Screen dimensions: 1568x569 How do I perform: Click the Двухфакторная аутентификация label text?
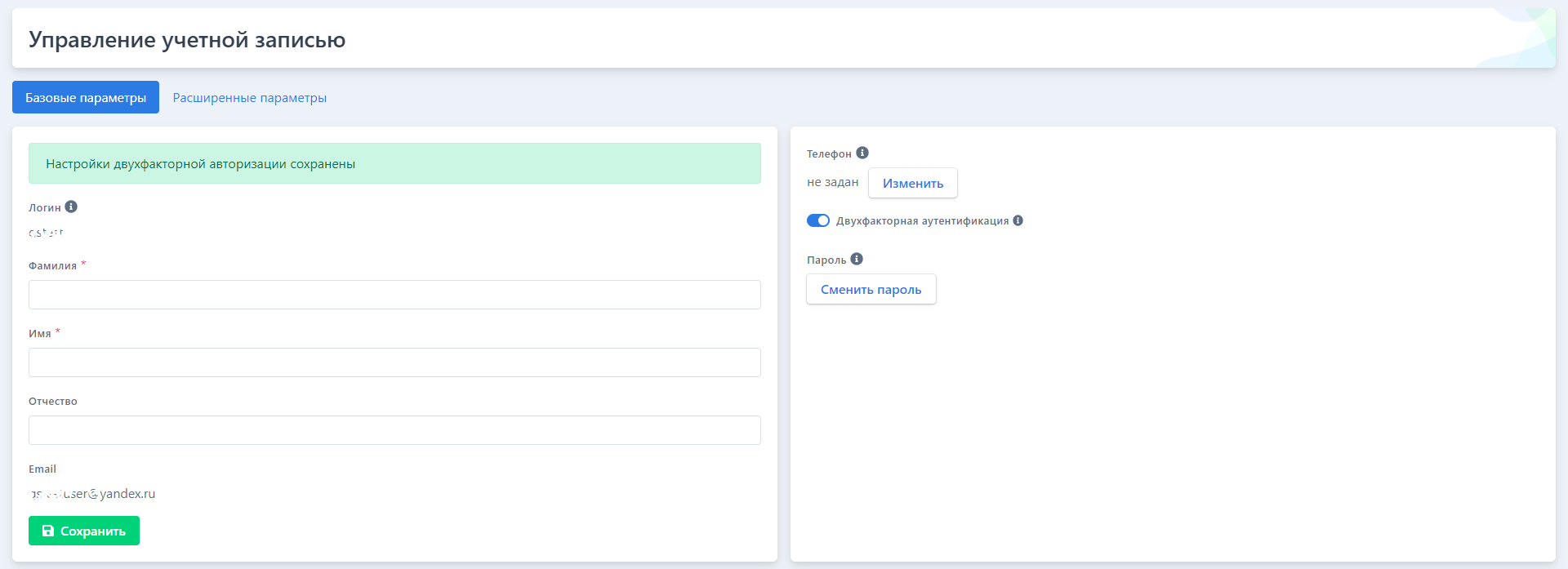922,220
